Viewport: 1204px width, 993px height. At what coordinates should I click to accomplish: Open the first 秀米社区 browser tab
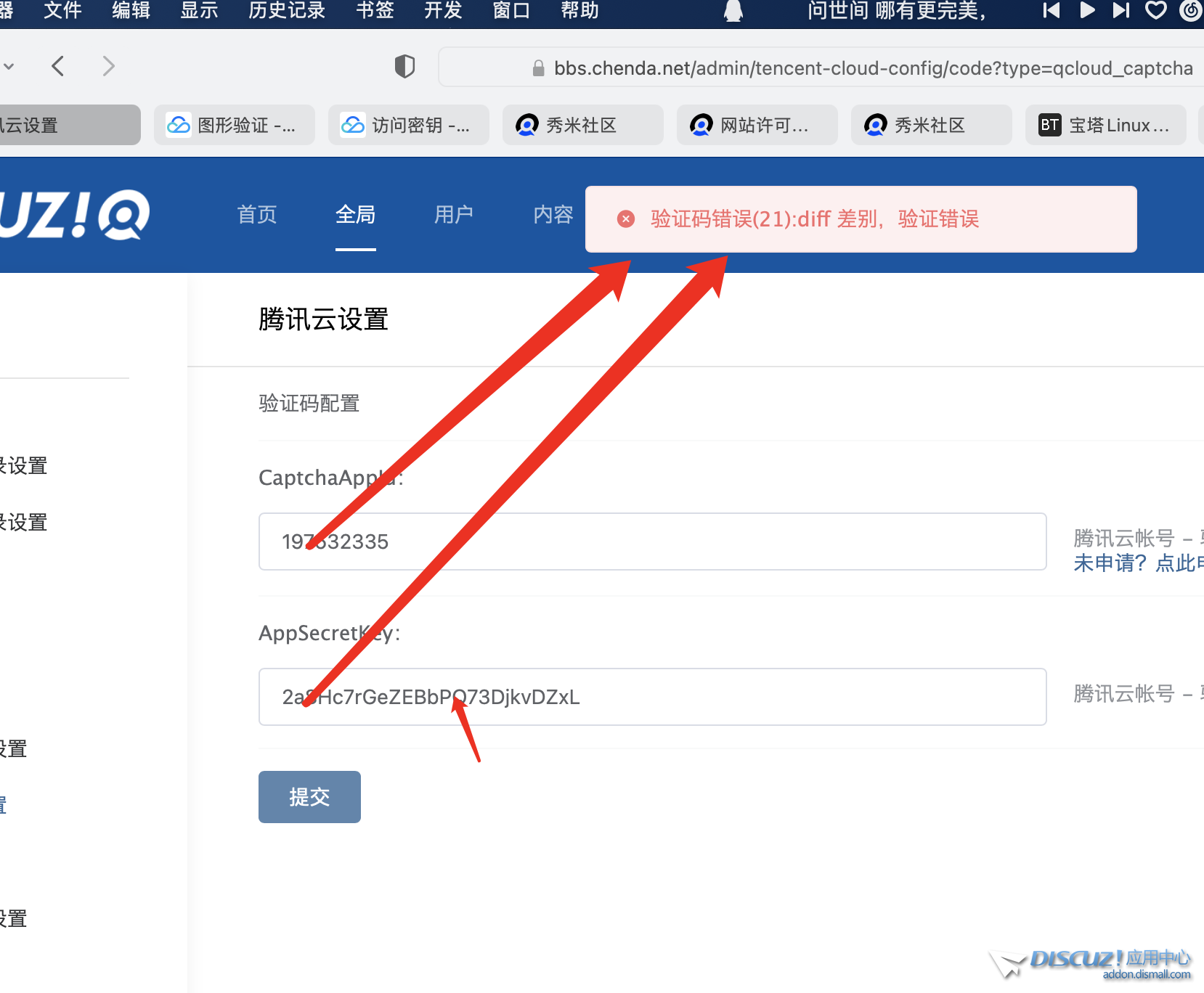[582, 125]
